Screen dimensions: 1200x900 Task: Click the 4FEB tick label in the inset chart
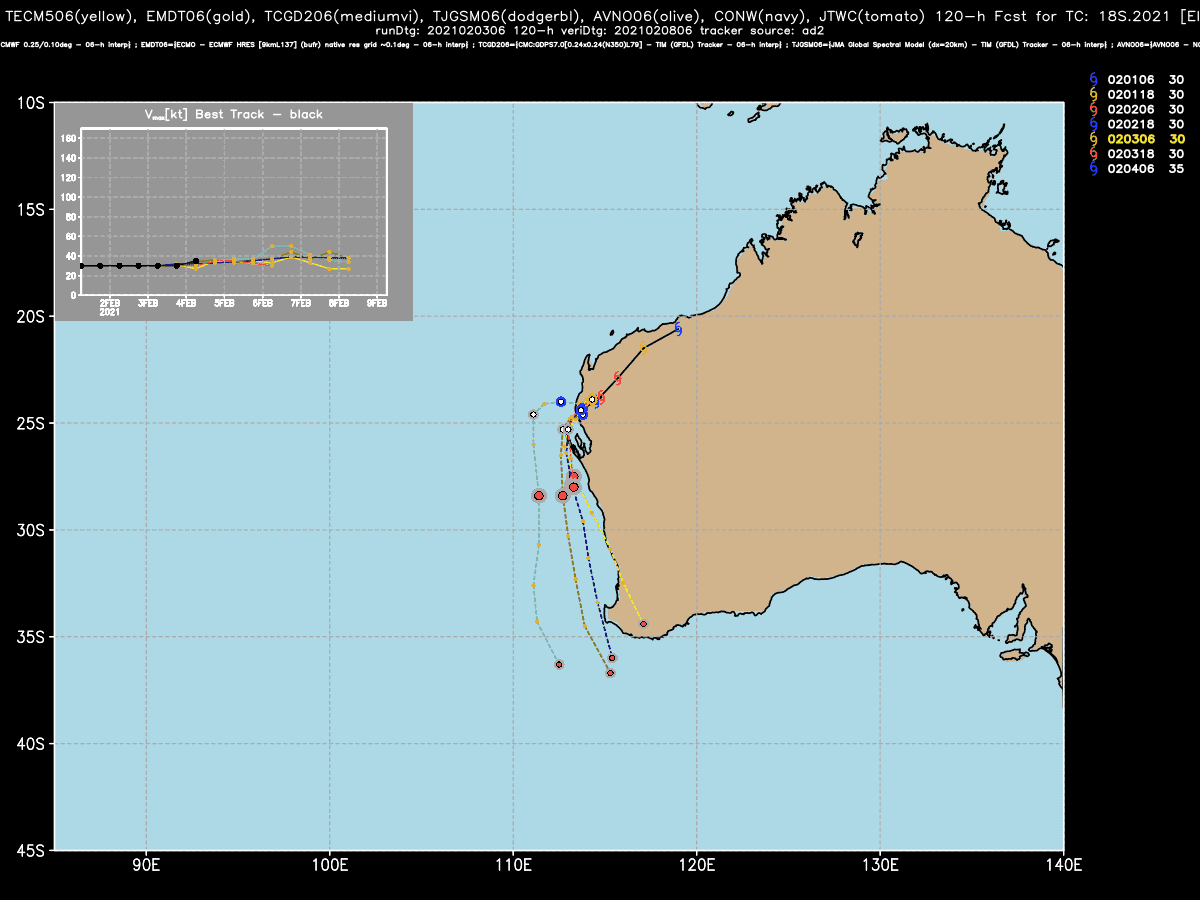(187, 302)
